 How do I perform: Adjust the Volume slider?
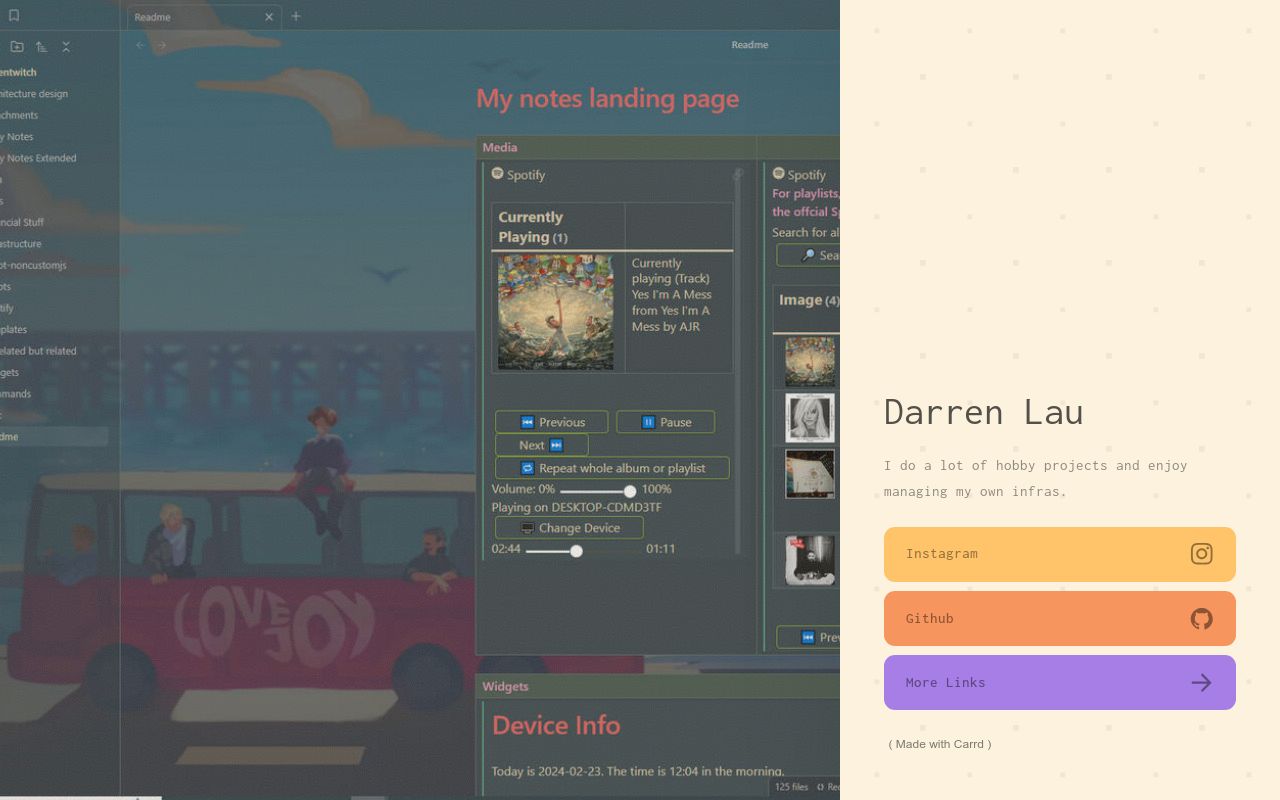[596, 491]
